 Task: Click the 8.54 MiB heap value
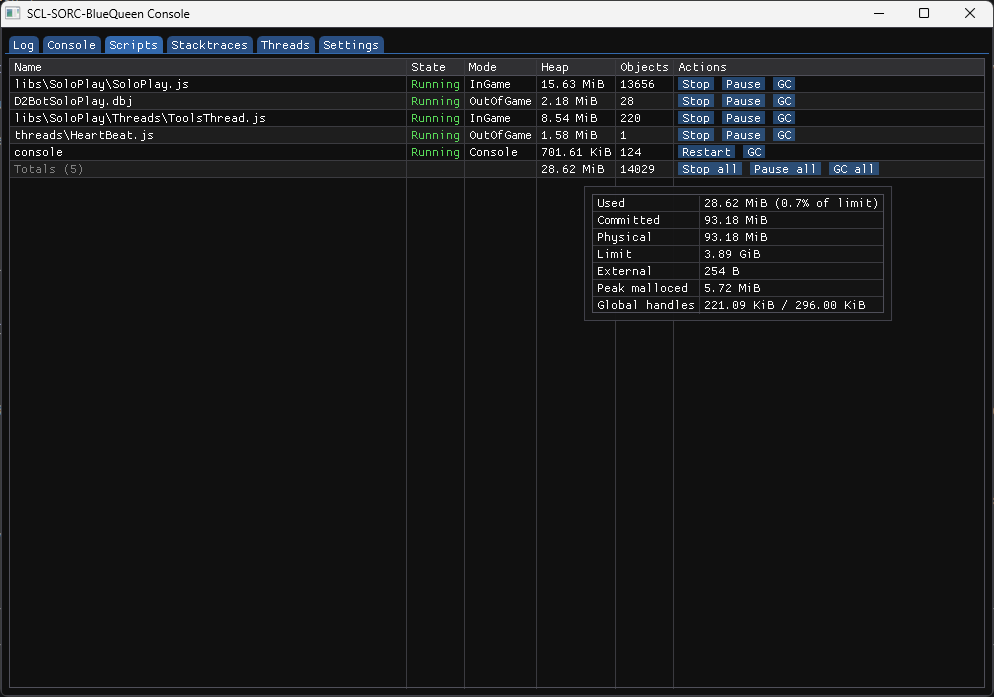(x=569, y=119)
